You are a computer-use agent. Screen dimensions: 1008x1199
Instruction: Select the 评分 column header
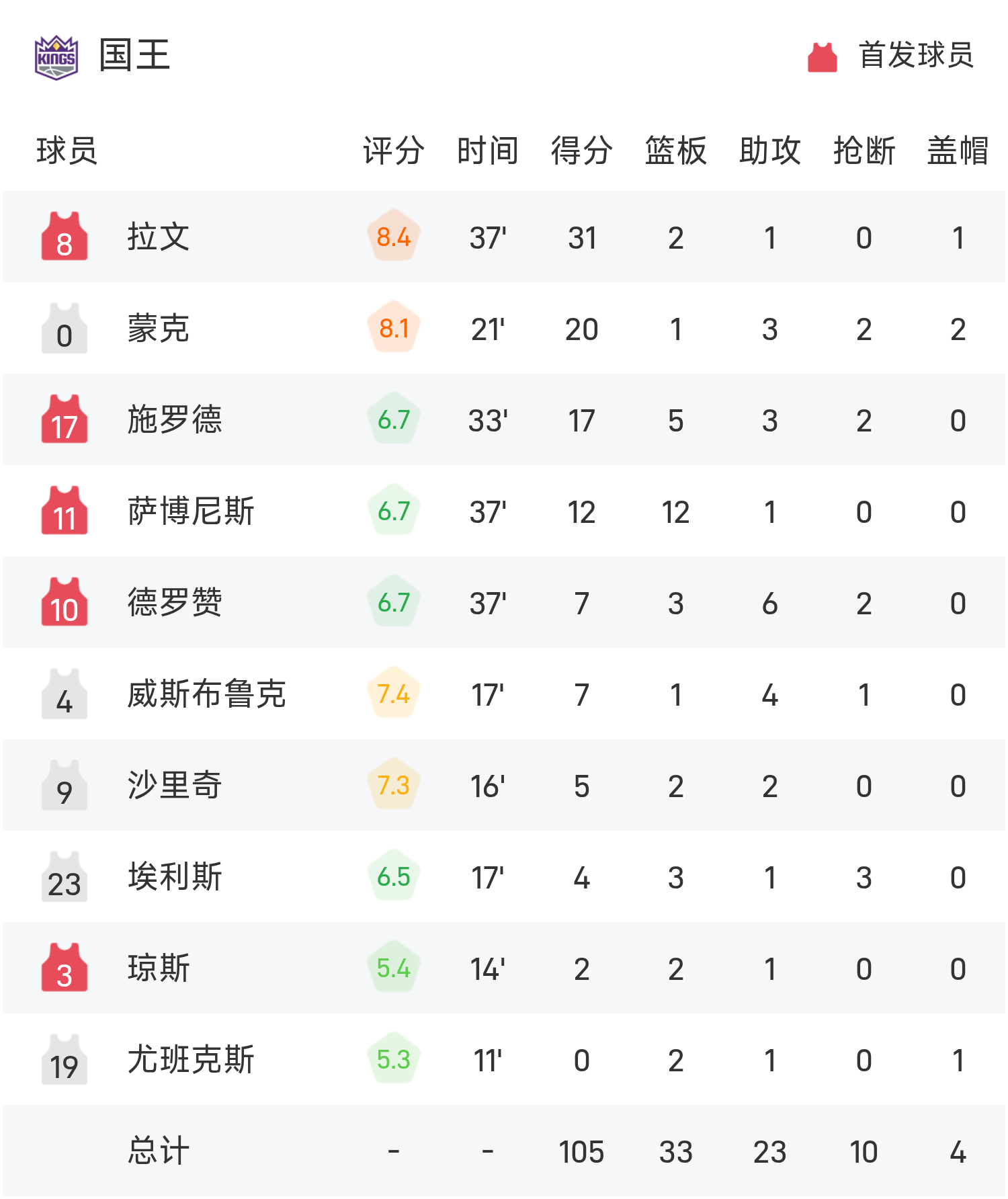point(394,151)
